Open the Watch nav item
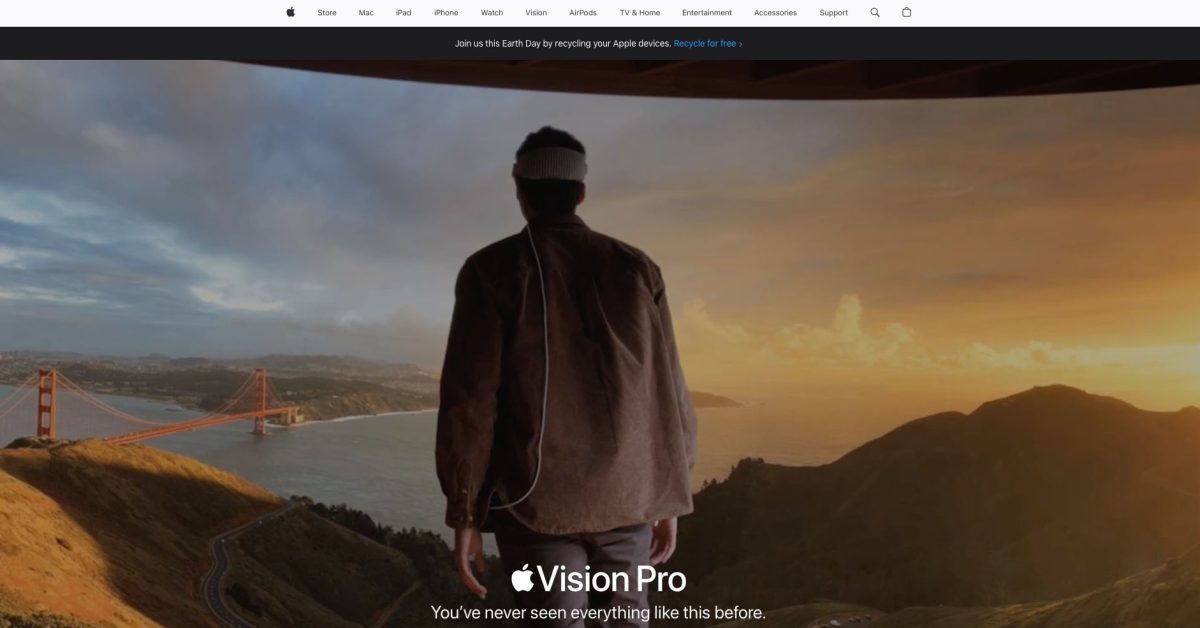The height and width of the screenshot is (628, 1200). pos(492,13)
